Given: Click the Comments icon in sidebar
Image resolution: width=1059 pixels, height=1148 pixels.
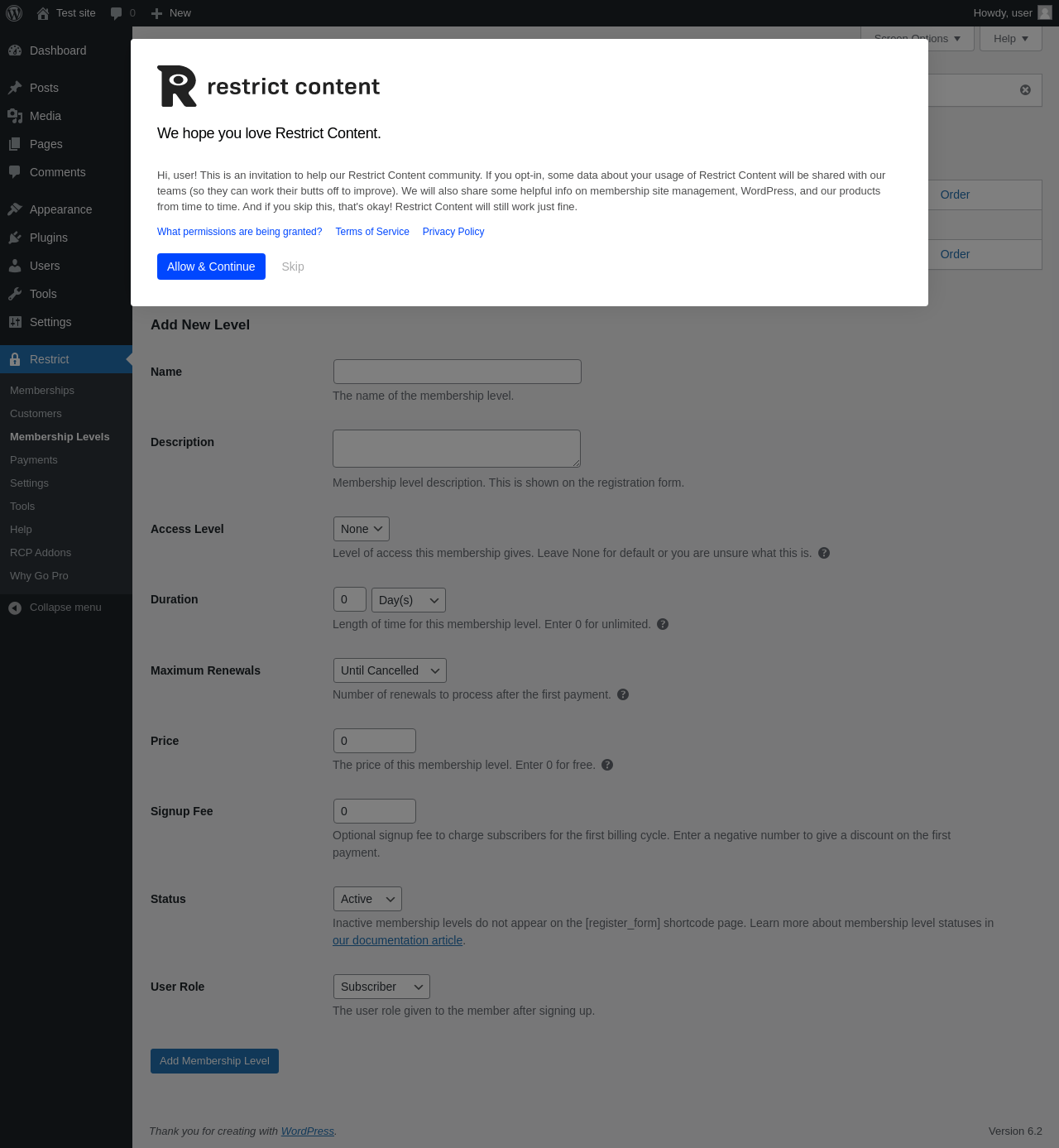Looking at the screenshot, I should [x=15, y=172].
